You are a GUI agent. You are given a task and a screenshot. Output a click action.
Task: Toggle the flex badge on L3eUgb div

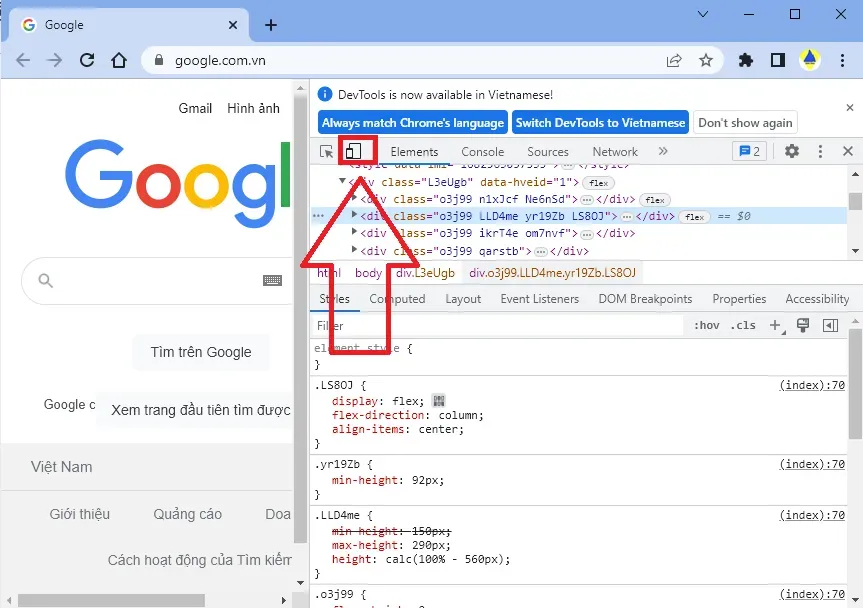(598, 183)
